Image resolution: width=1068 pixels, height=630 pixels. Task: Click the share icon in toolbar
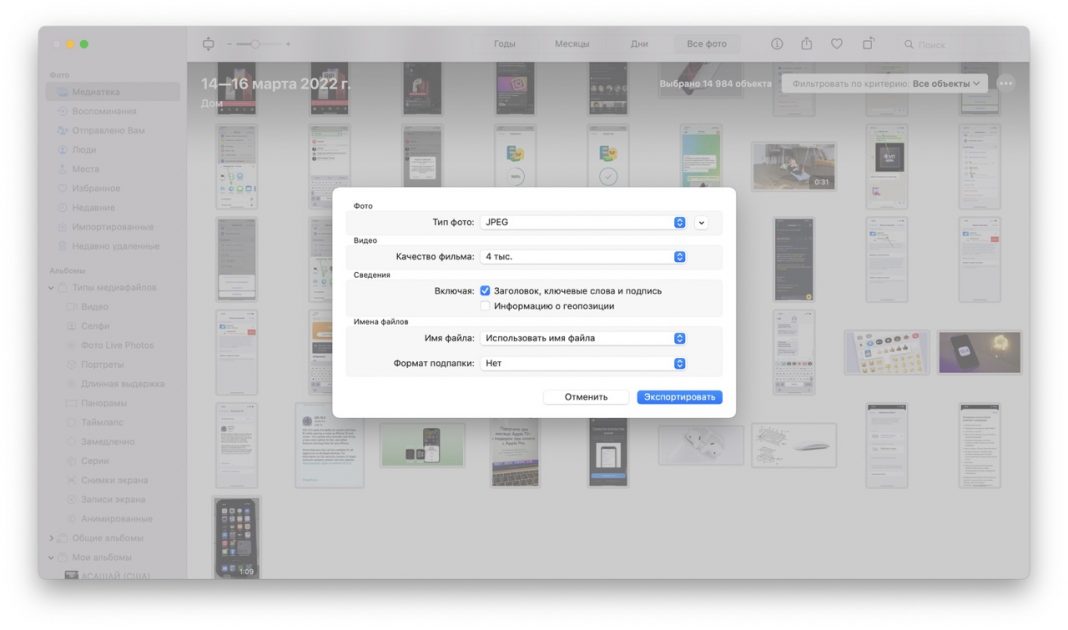pos(806,44)
